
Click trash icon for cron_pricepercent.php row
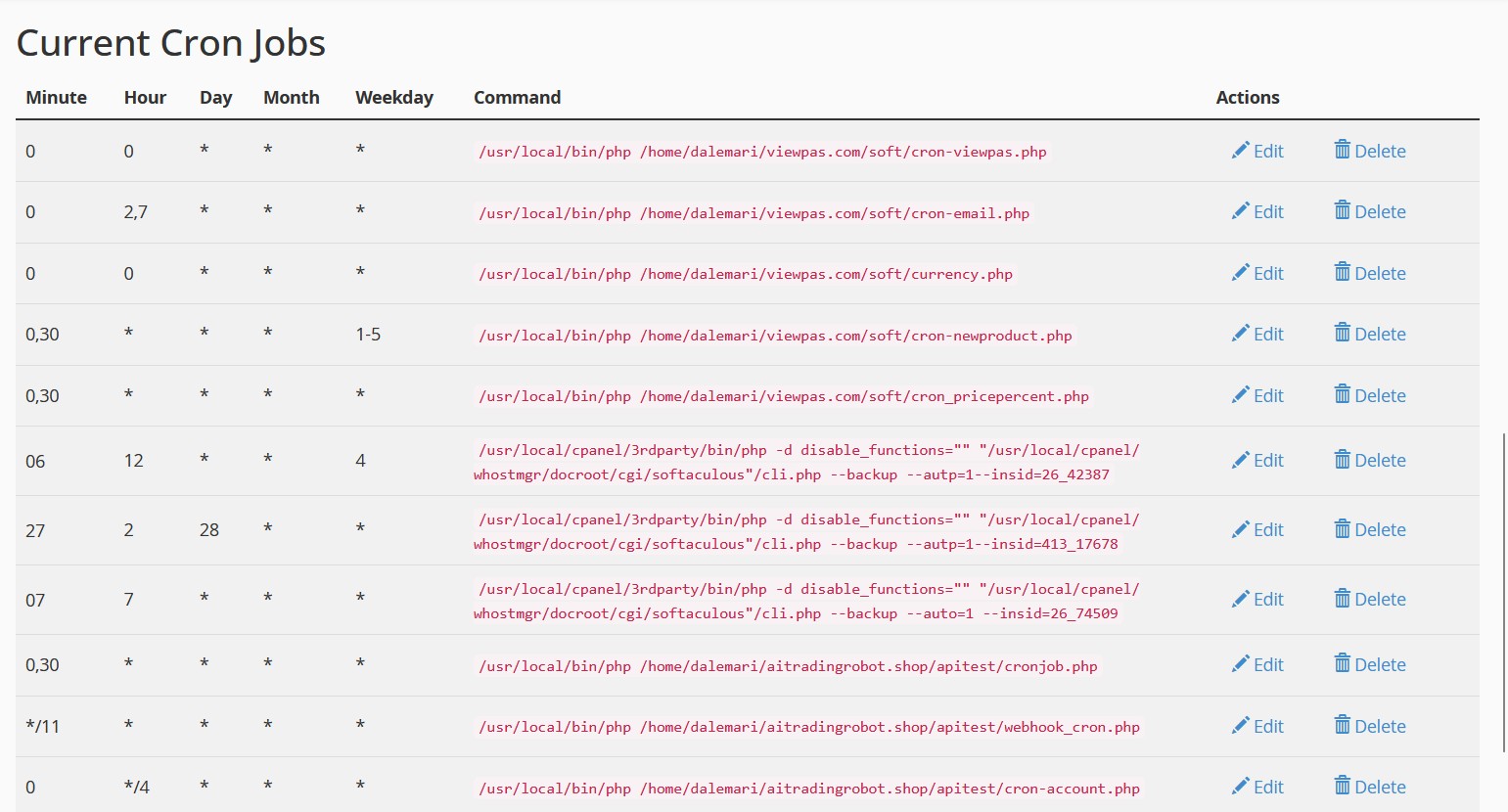(x=1342, y=395)
